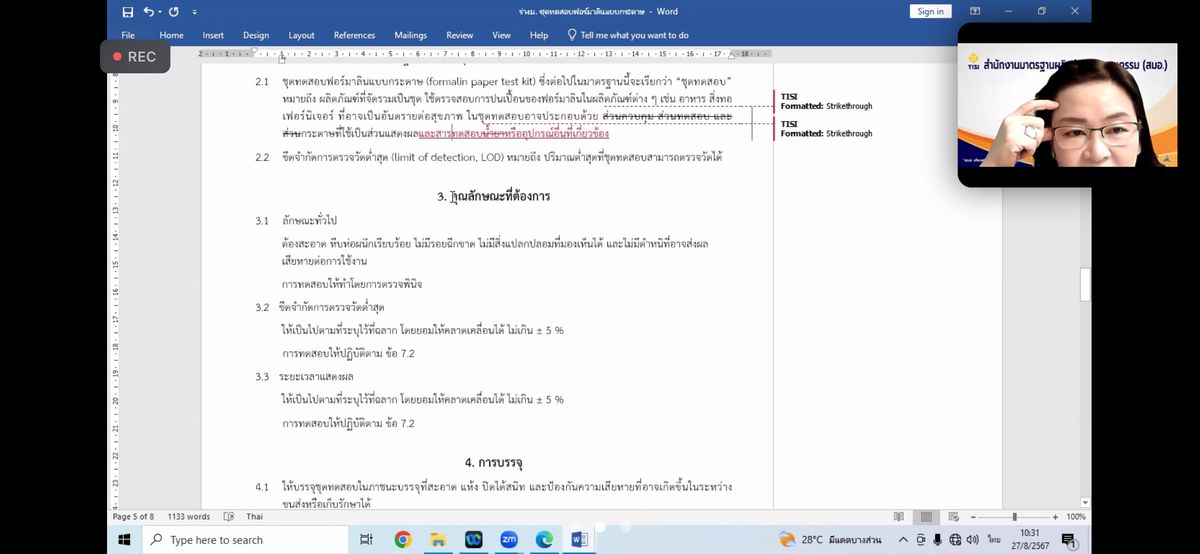Click the underlined red inserted text in section 2.1
1200x554 pixels.
(514, 132)
